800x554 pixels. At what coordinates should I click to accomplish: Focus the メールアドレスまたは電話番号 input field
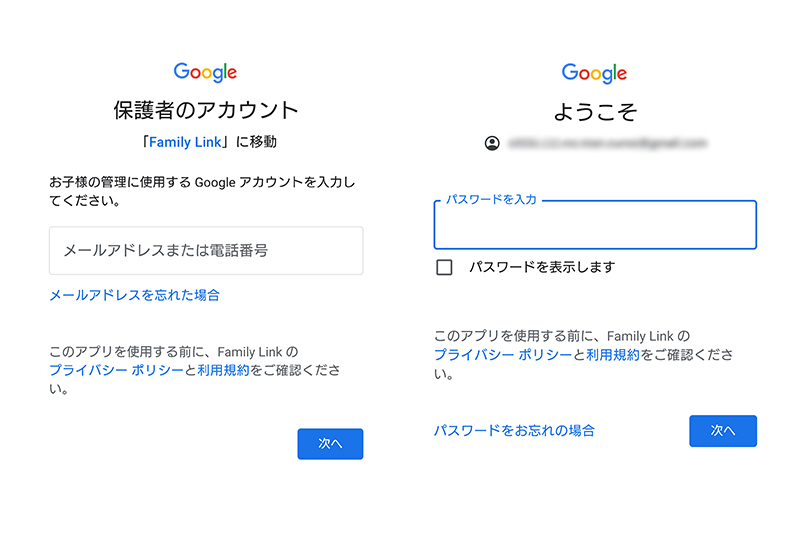pyautogui.click(x=206, y=250)
